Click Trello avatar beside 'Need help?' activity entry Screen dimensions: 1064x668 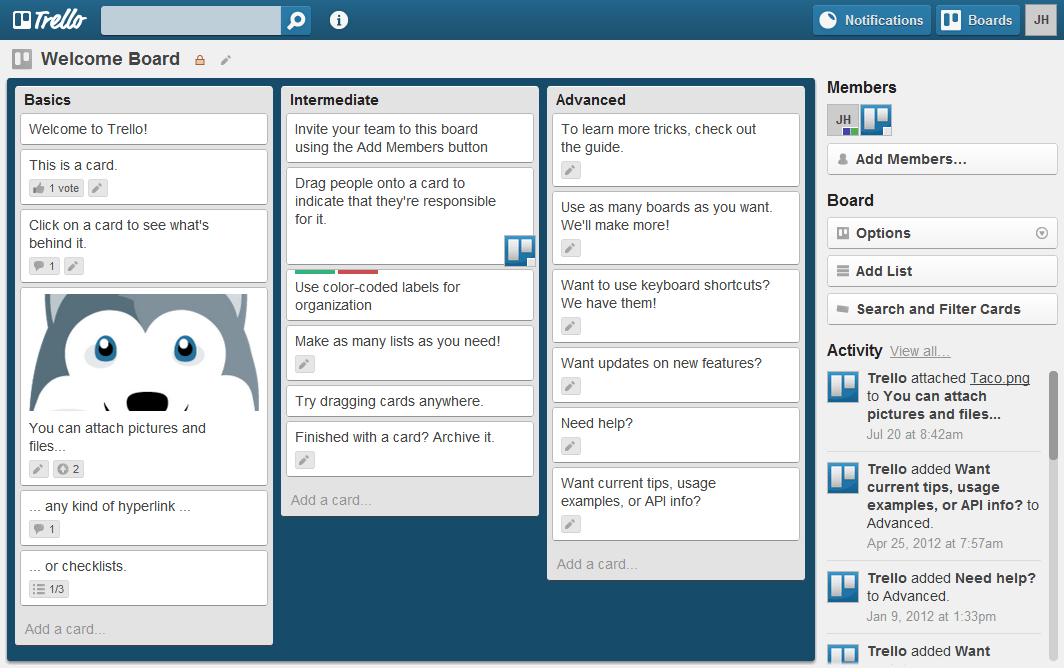[843, 587]
